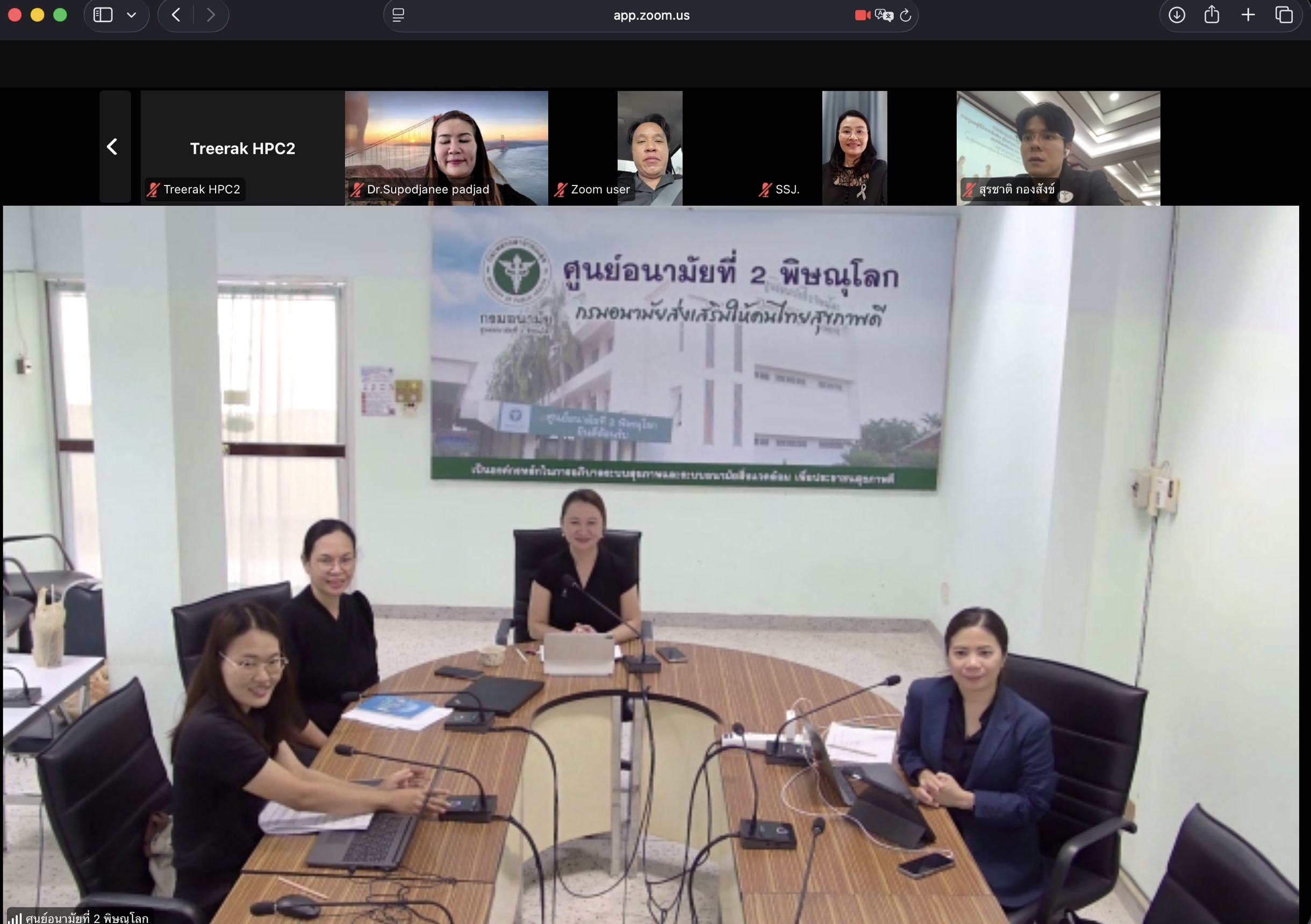Open the translate page icon
Image resolution: width=1311 pixels, height=924 pixels.
tap(884, 15)
